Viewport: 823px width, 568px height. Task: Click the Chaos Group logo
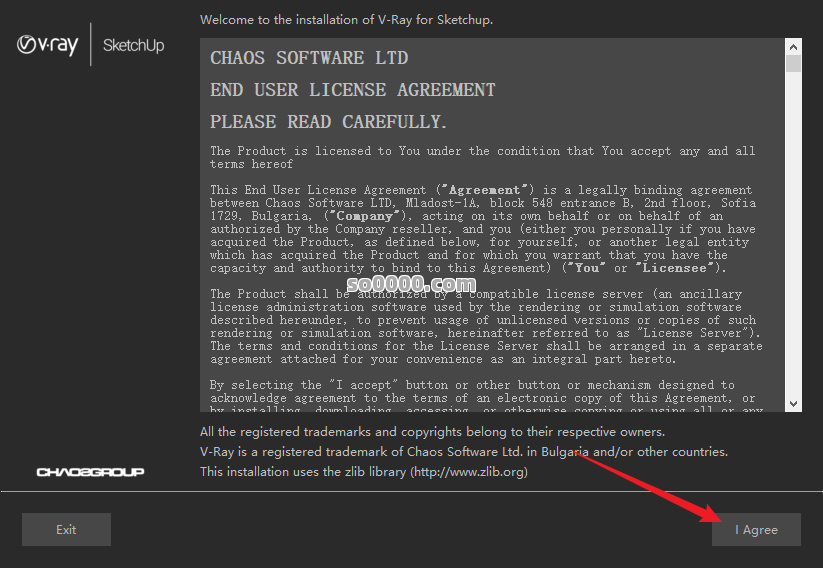click(x=90, y=472)
